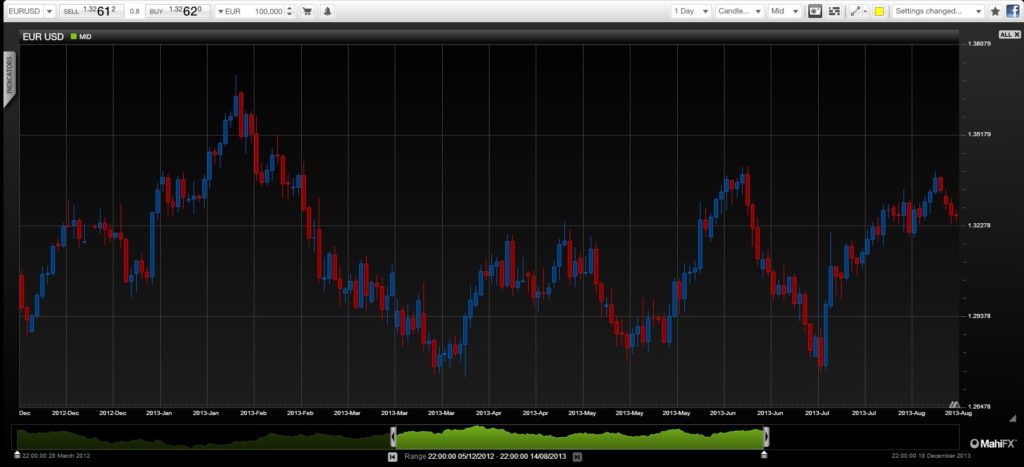The width and height of the screenshot is (1024, 467).
Task: Click the marker below right range handle
Action: point(764,454)
